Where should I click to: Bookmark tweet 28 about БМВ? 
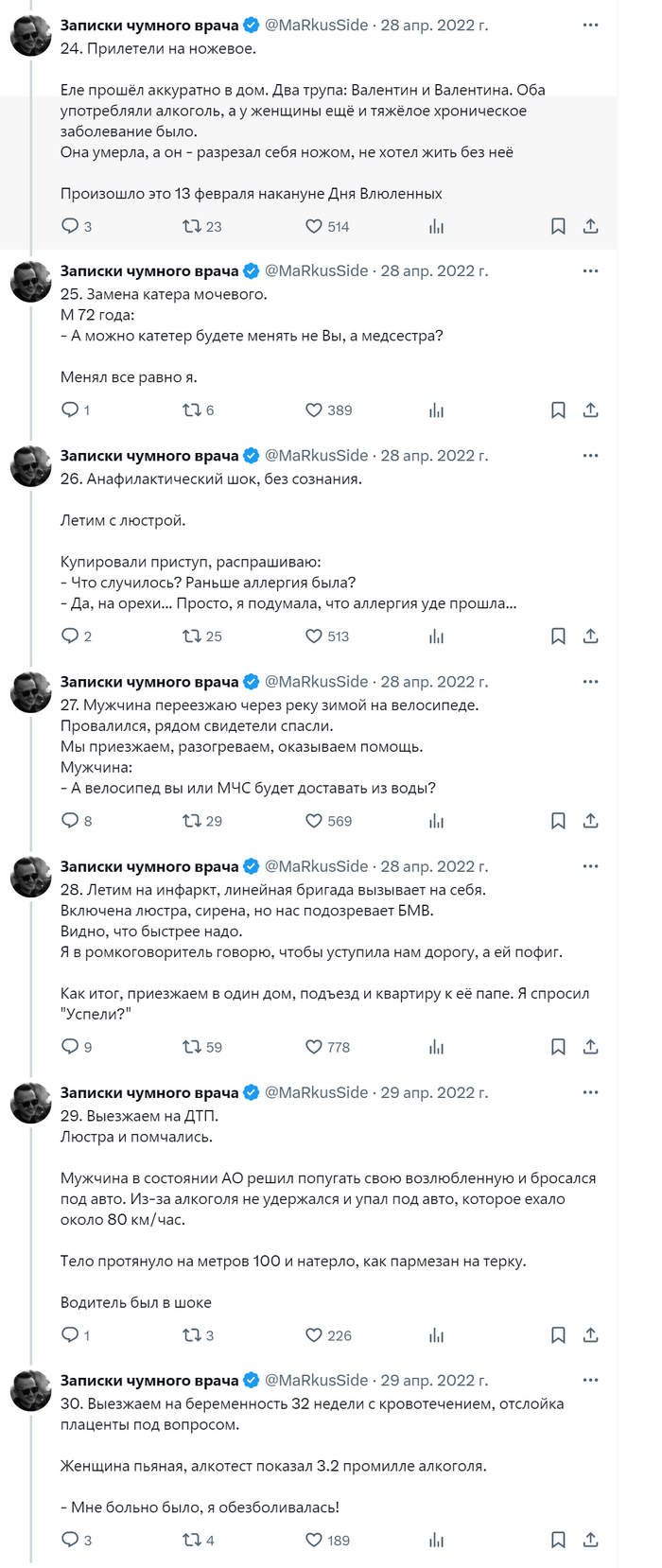(558, 1047)
